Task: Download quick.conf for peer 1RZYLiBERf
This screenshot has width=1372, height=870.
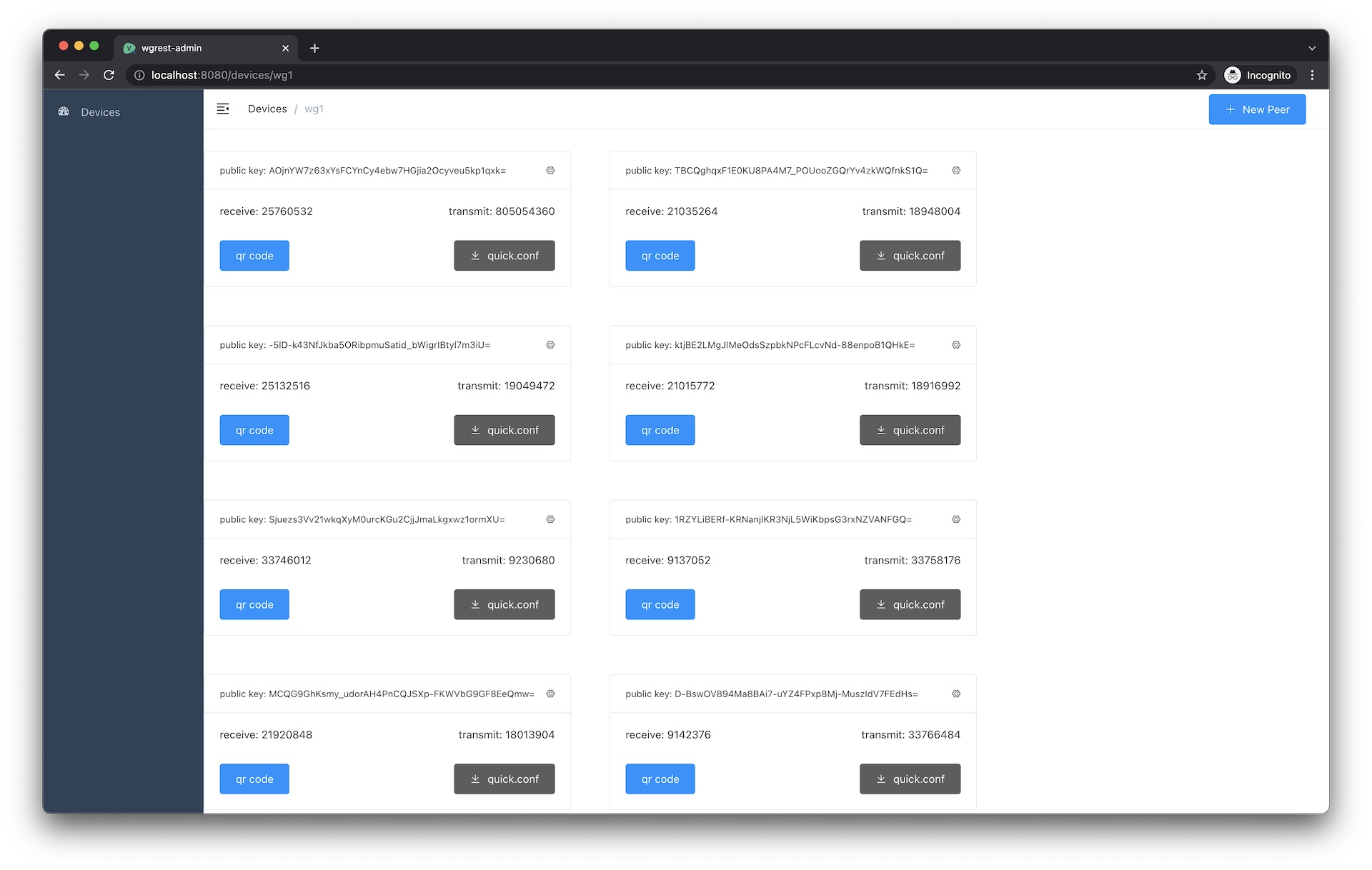Action: [x=910, y=604]
